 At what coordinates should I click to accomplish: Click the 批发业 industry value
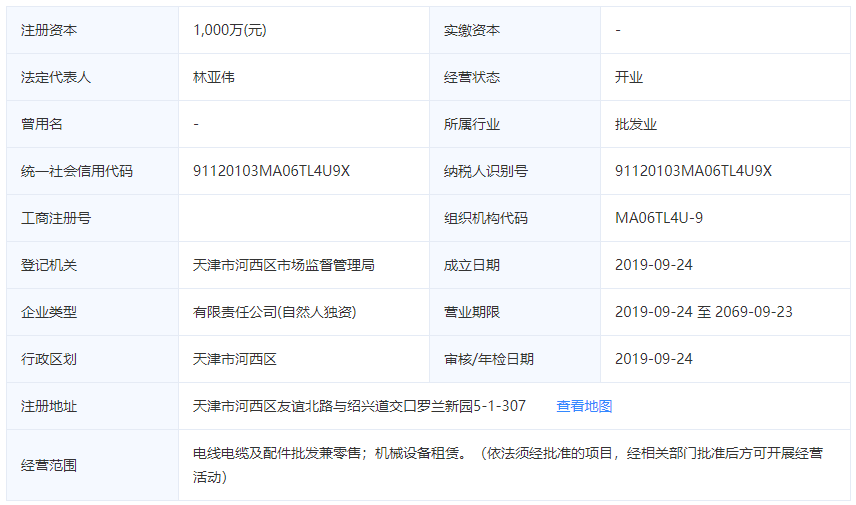point(636,124)
